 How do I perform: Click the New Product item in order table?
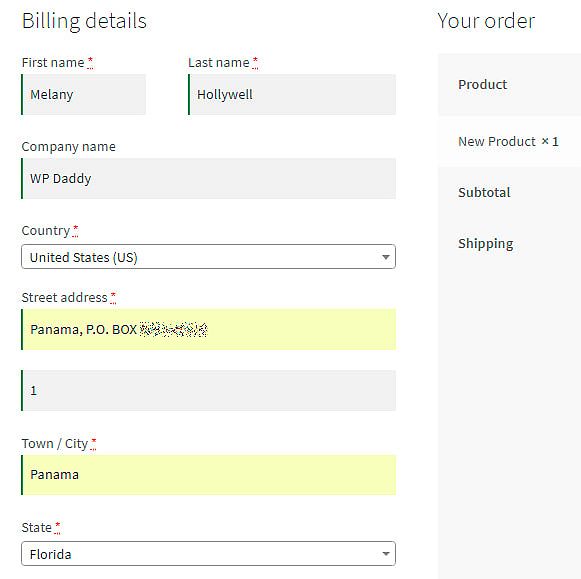[497, 142]
